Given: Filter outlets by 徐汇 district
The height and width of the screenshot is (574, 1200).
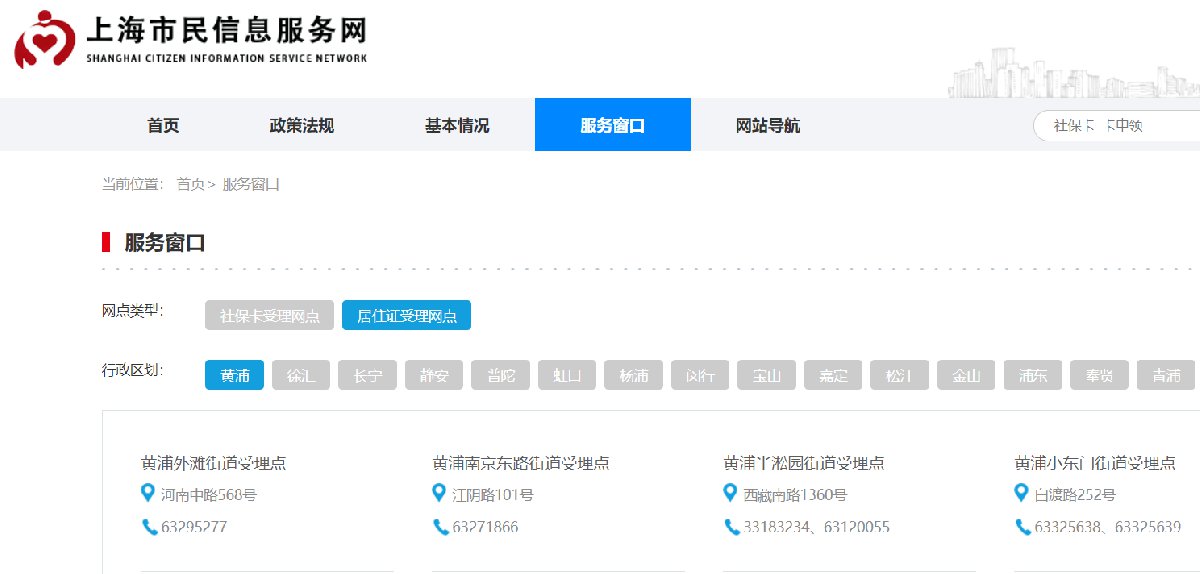Looking at the screenshot, I should point(301,376).
